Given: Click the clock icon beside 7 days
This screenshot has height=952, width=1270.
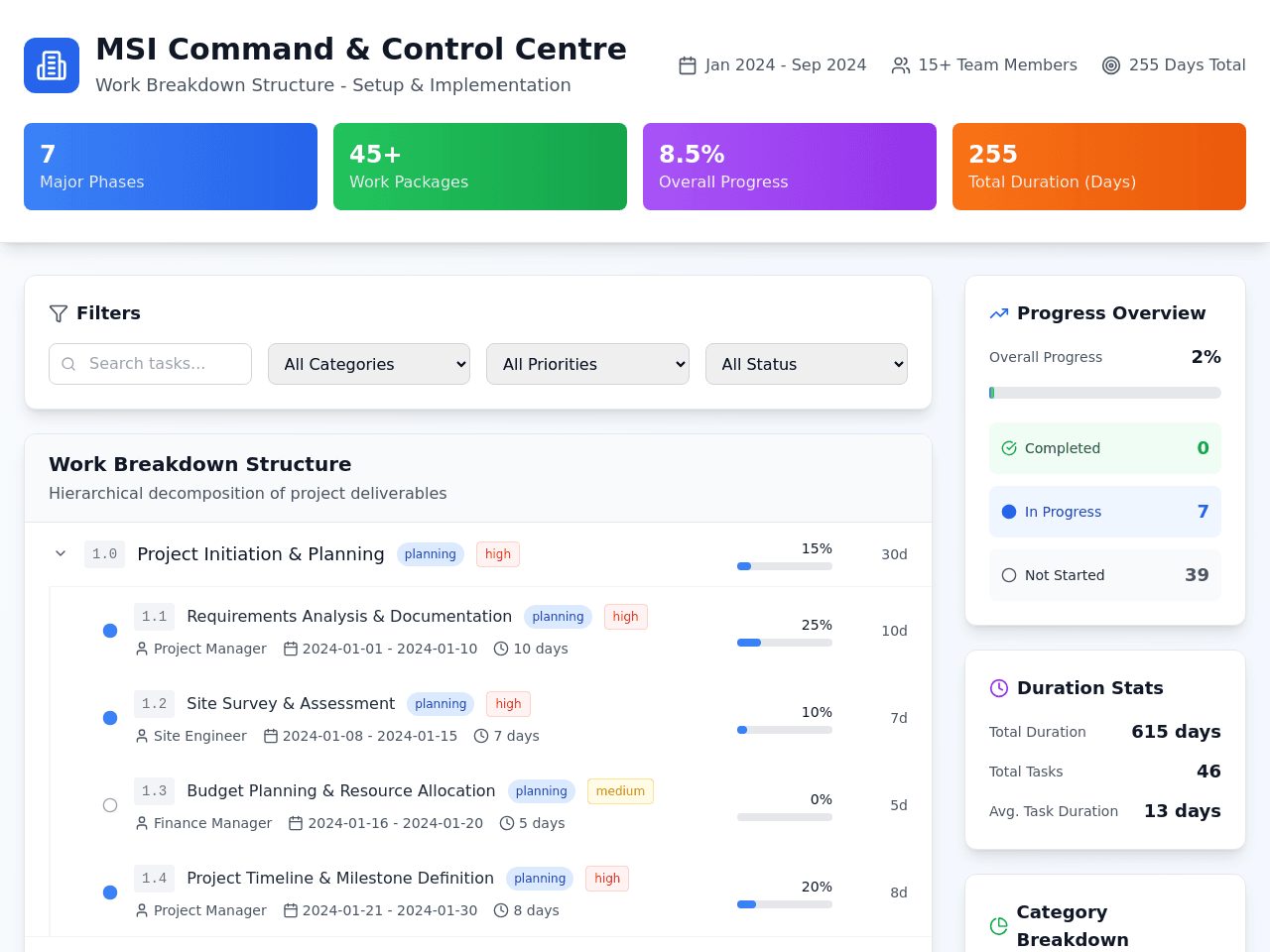Looking at the screenshot, I should click(481, 736).
